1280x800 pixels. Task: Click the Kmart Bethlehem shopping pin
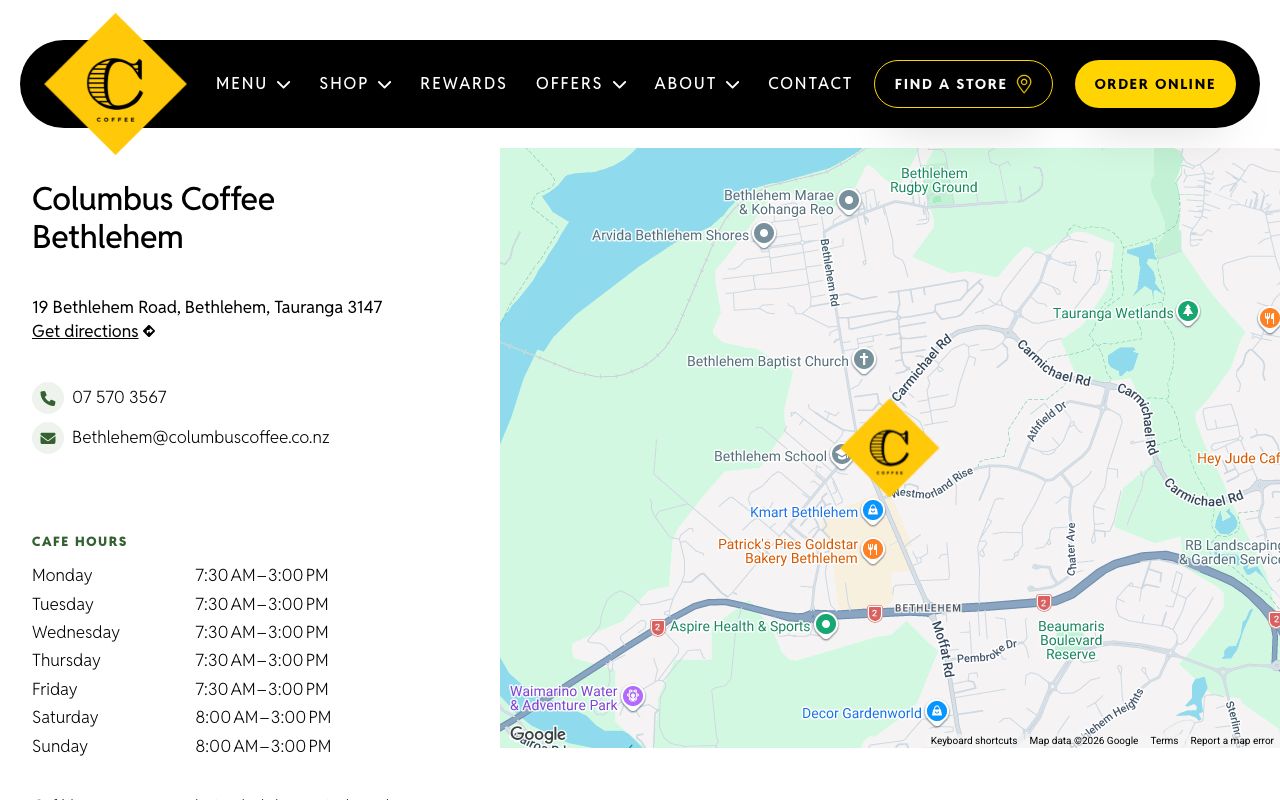point(873,512)
